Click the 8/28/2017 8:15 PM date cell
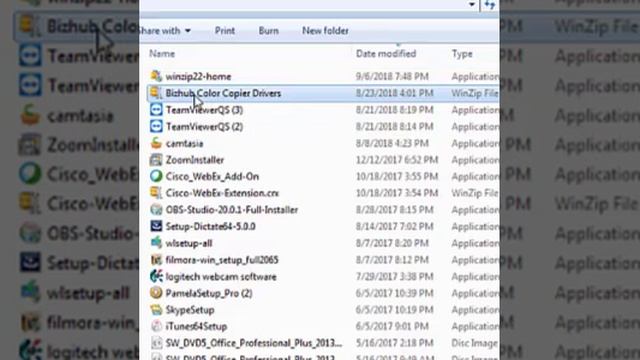 (x=394, y=210)
